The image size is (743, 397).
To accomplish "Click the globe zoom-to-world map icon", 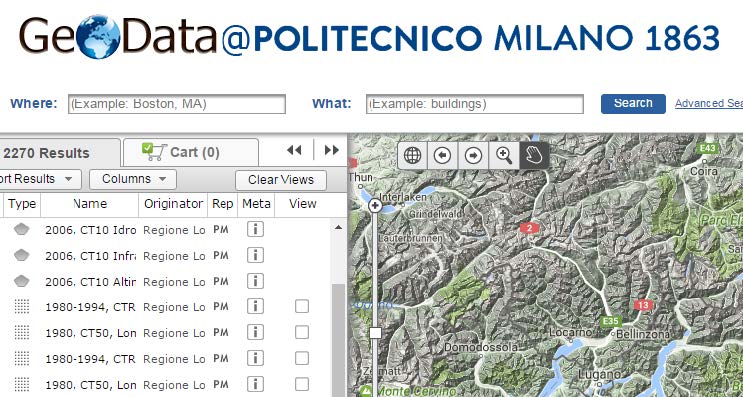I will [x=412, y=155].
